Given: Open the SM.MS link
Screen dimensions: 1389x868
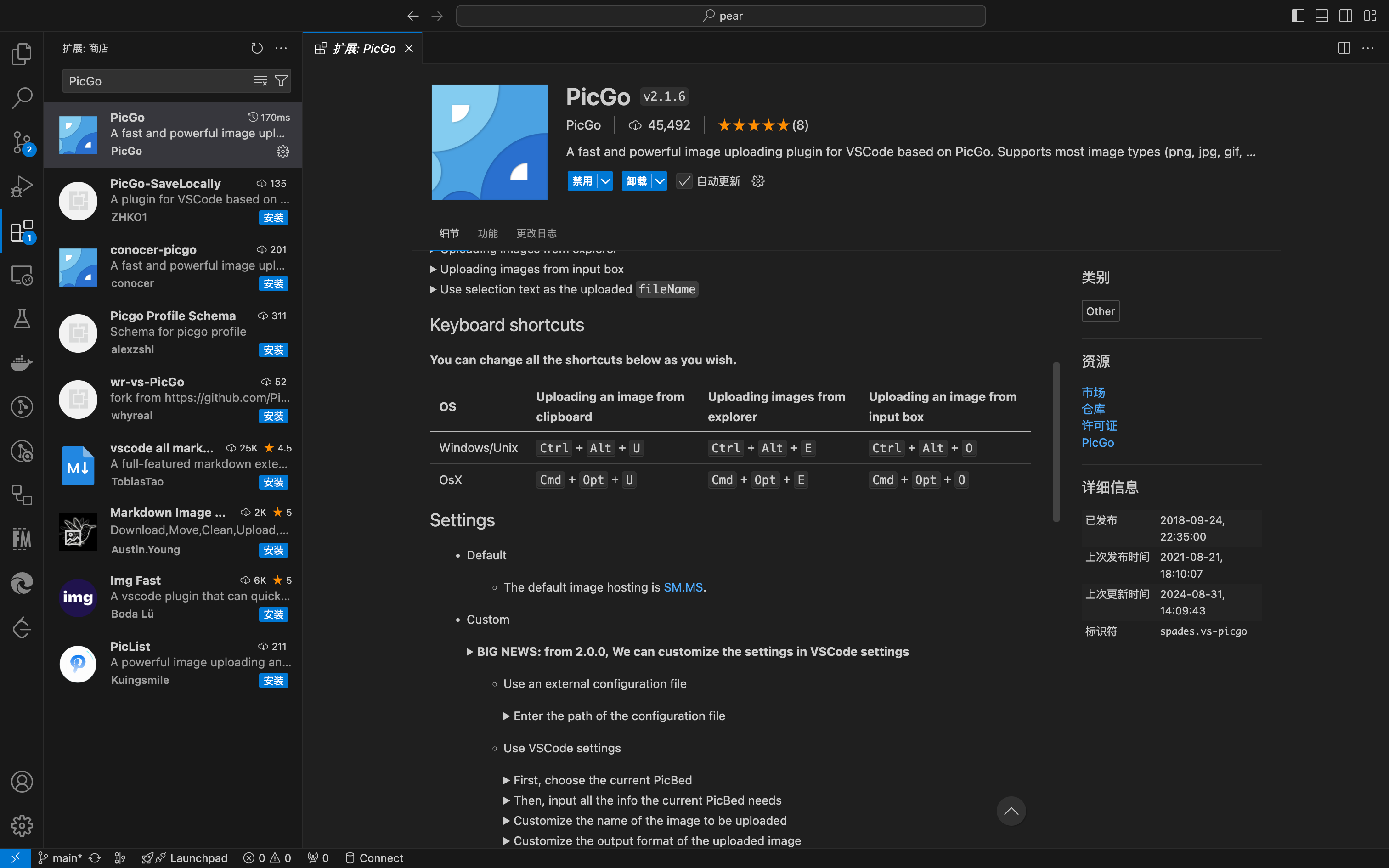Looking at the screenshot, I should (683, 587).
